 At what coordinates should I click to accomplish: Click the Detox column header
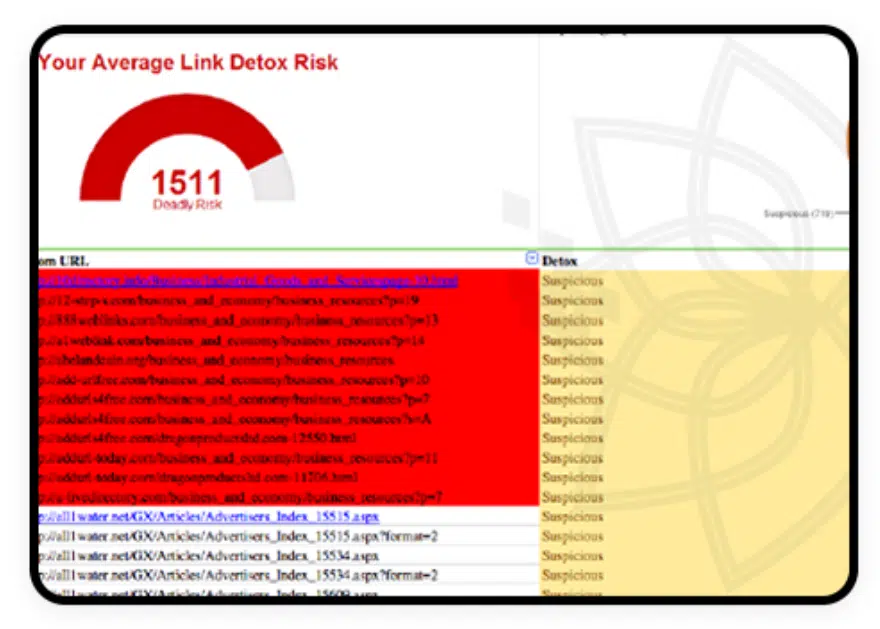559,260
